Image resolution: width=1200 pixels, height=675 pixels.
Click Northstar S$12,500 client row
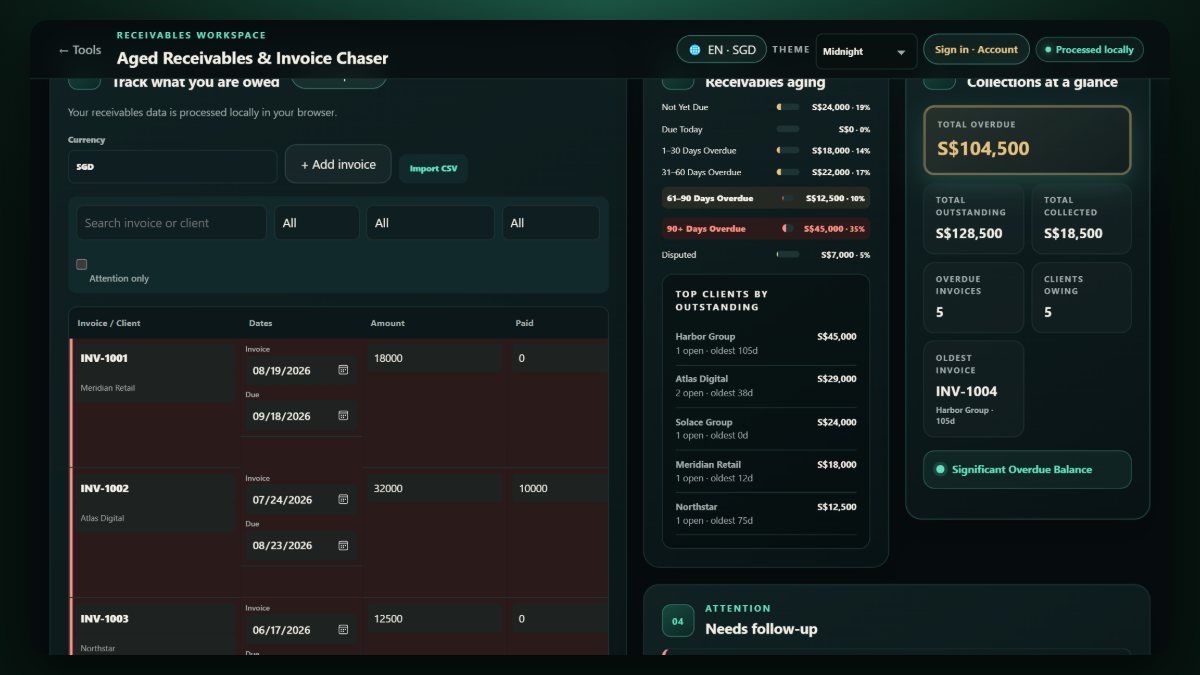766,513
